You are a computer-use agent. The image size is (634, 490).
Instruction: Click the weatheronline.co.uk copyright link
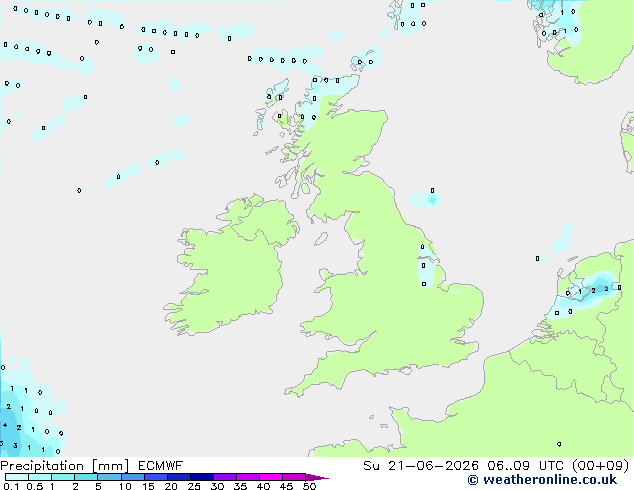pyautogui.click(x=542, y=480)
